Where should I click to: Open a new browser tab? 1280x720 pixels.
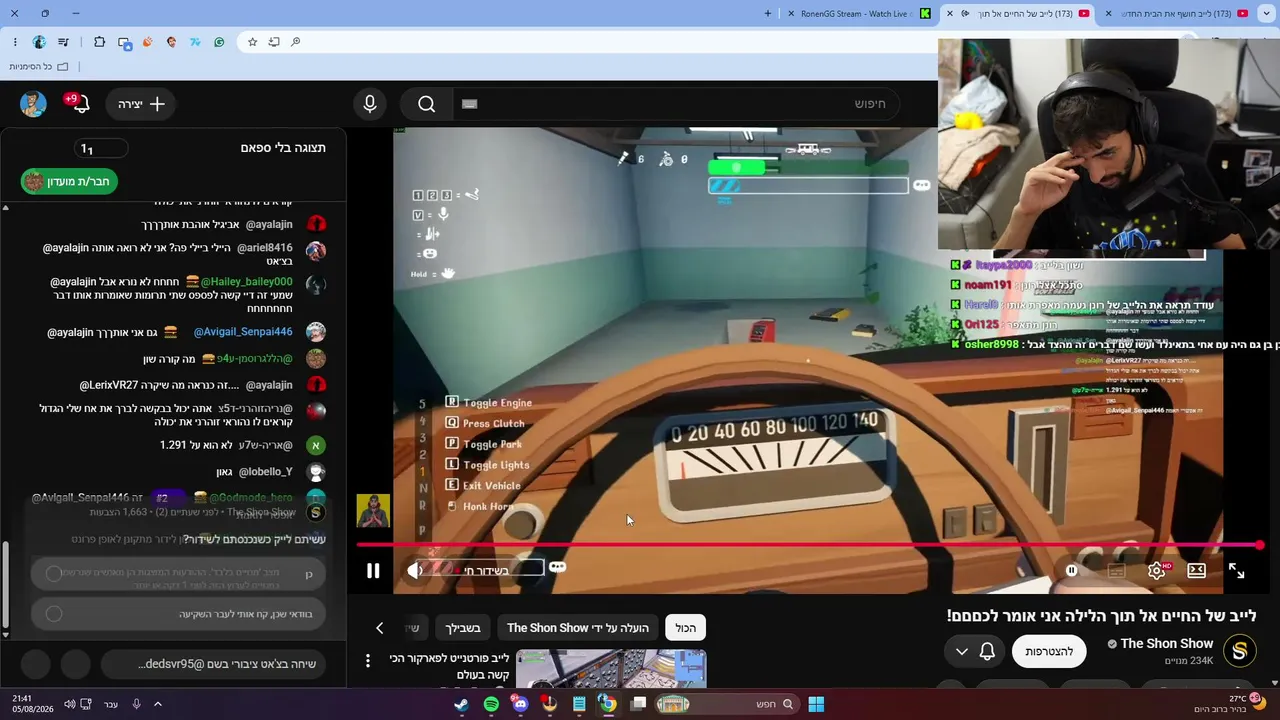[768, 13]
